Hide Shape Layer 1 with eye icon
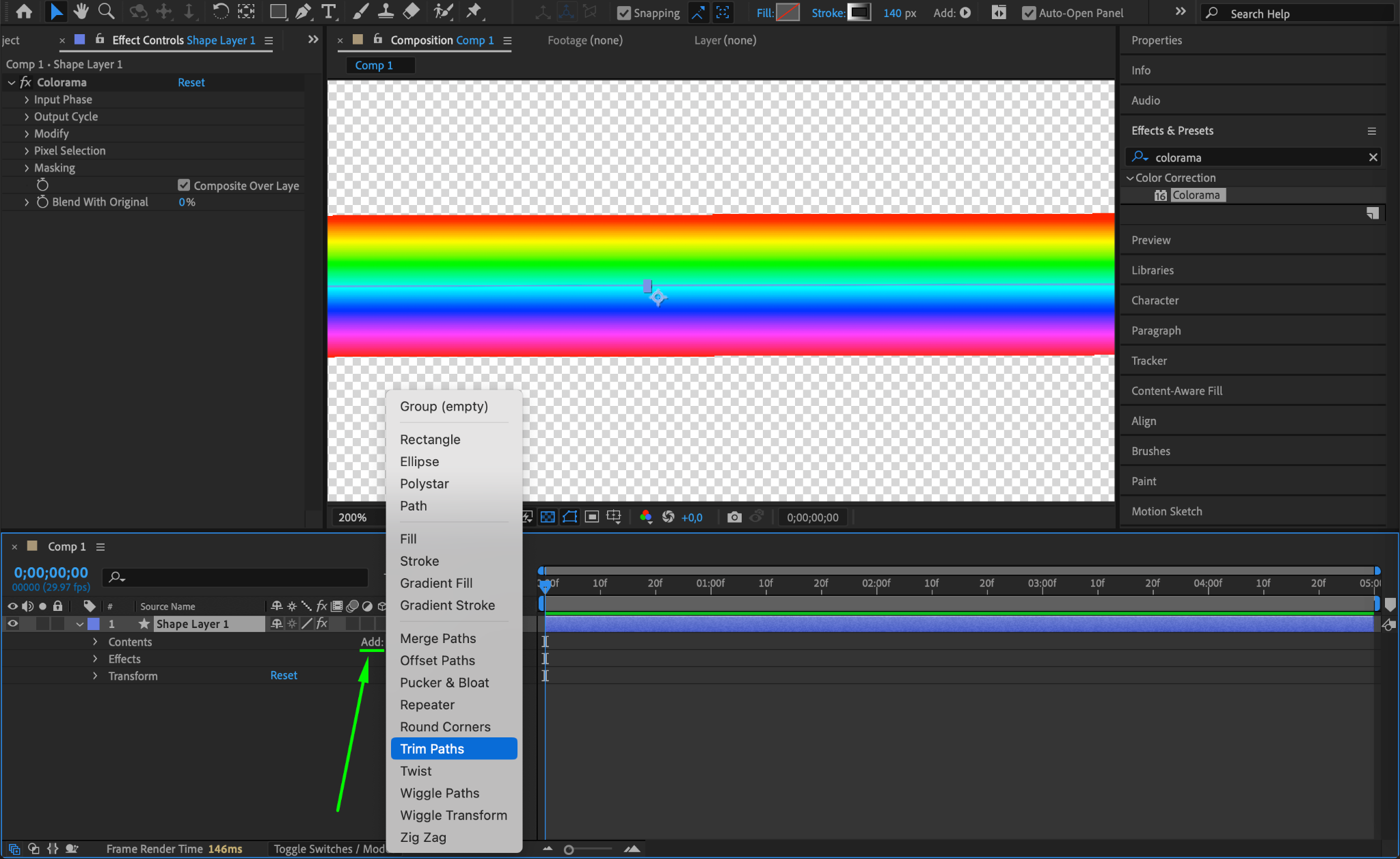Screen dimensions: 1400x859 (12, 623)
